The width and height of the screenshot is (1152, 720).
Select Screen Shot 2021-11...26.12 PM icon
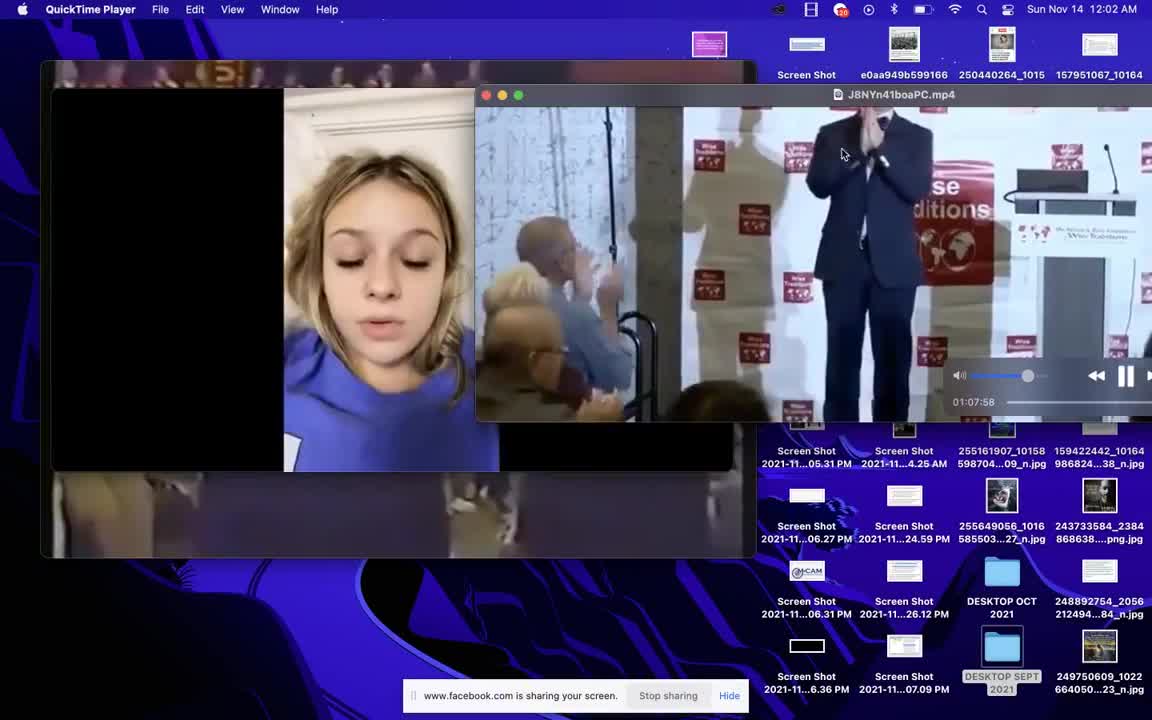pos(904,571)
